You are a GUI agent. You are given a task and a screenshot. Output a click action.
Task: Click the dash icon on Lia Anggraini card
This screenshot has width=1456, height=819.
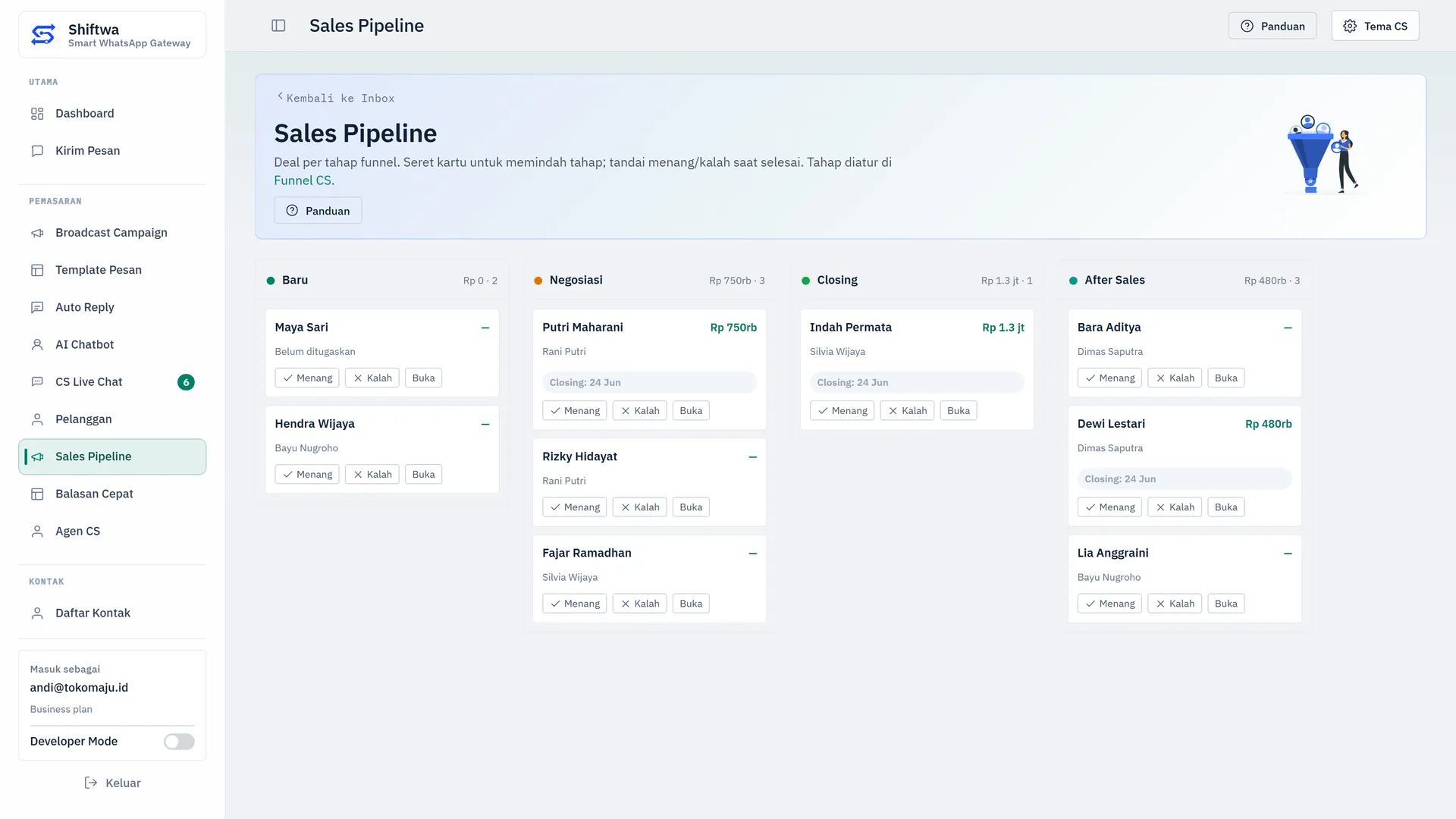1288,554
